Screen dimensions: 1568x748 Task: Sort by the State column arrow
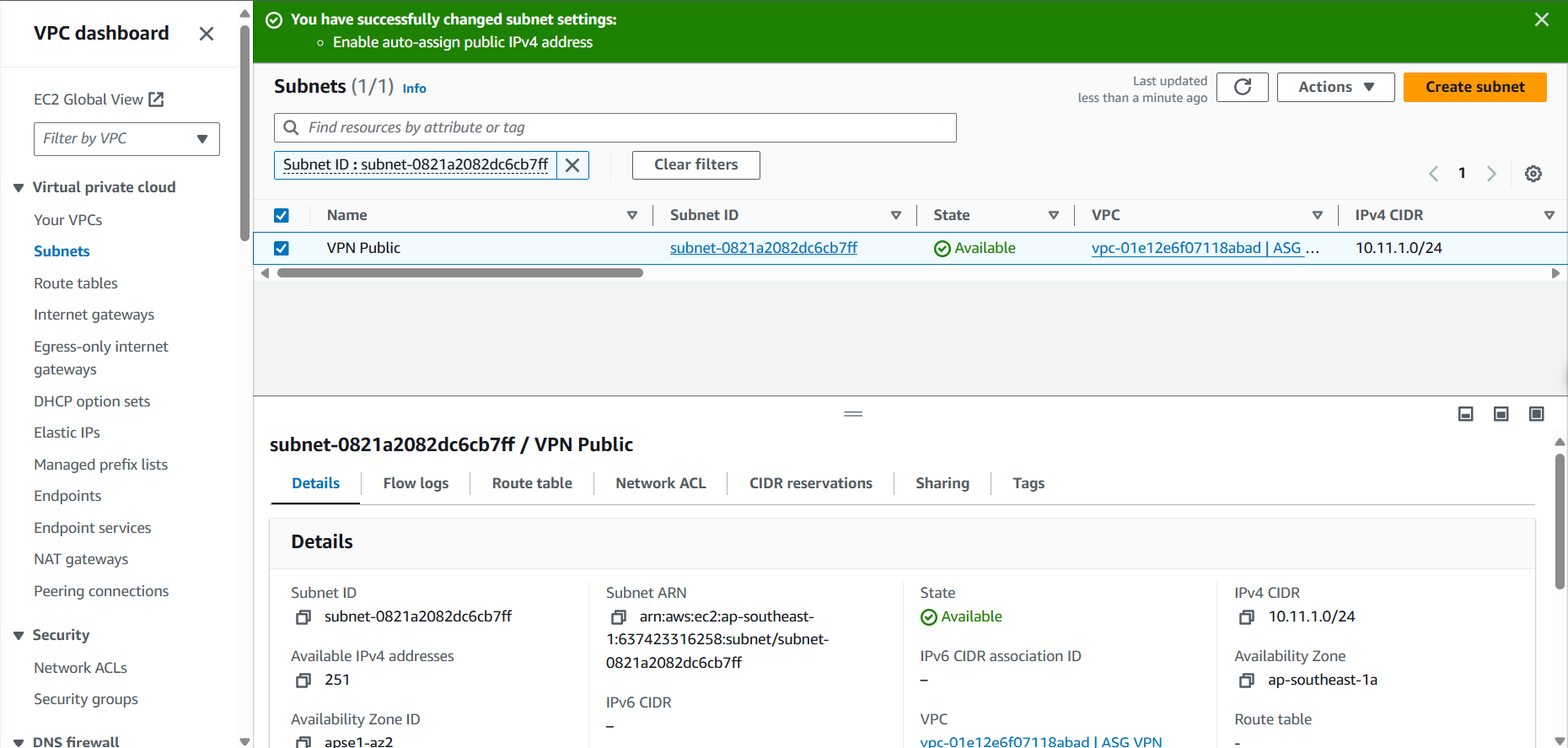click(1054, 216)
